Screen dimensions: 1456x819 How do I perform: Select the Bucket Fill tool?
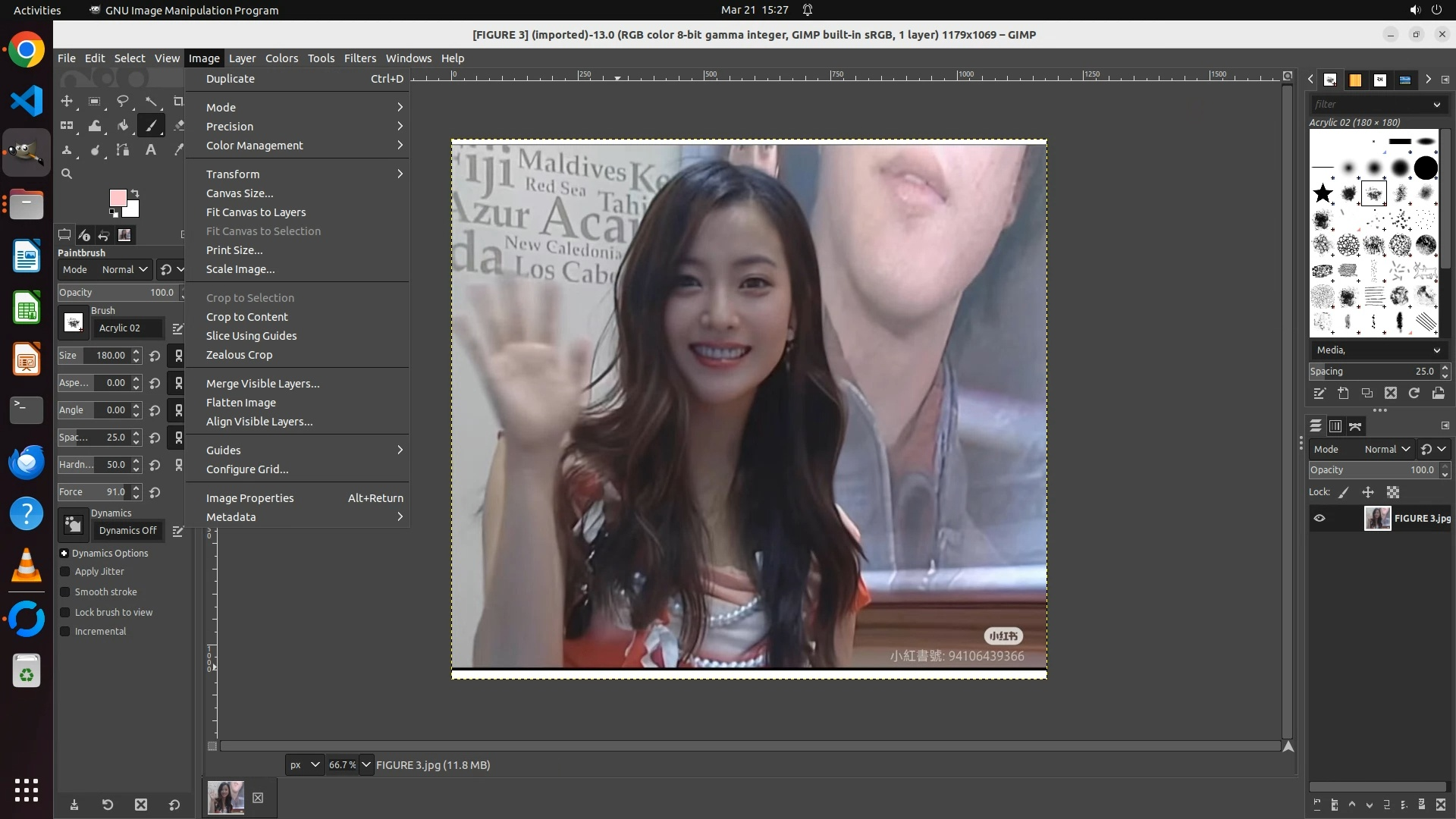click(122, 126)
